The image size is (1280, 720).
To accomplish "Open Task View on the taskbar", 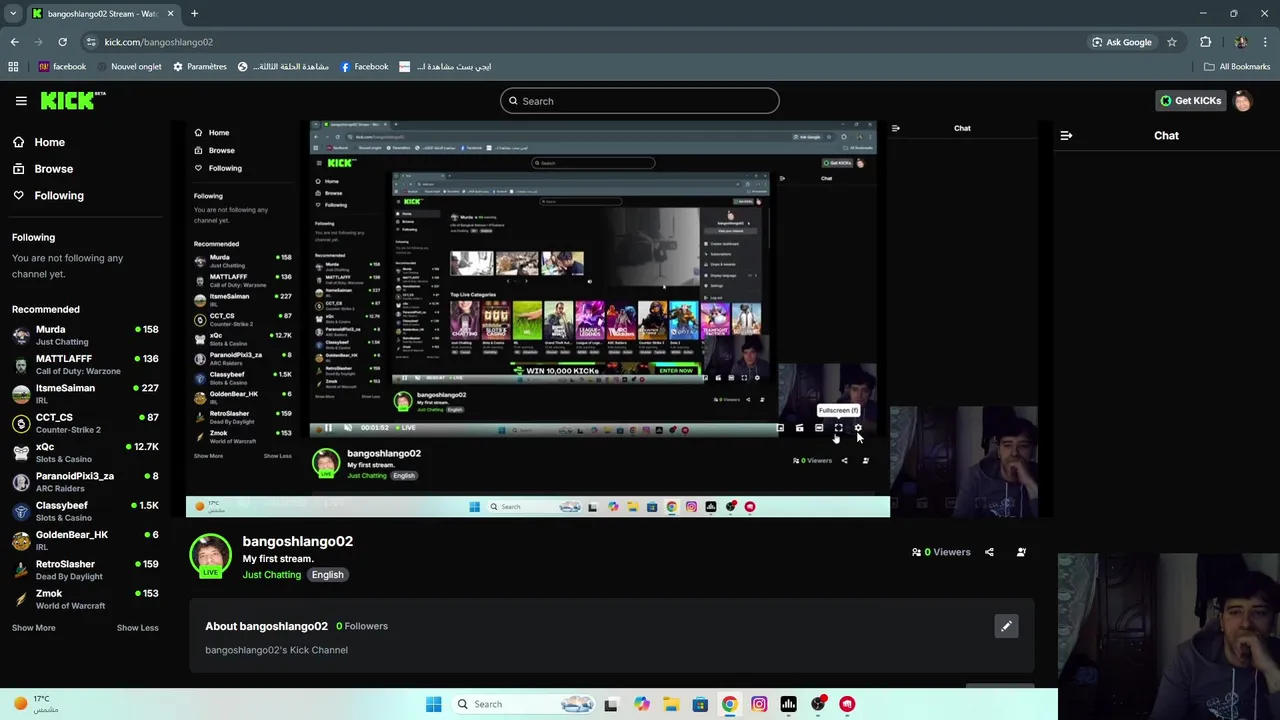I will coord(611,704).
